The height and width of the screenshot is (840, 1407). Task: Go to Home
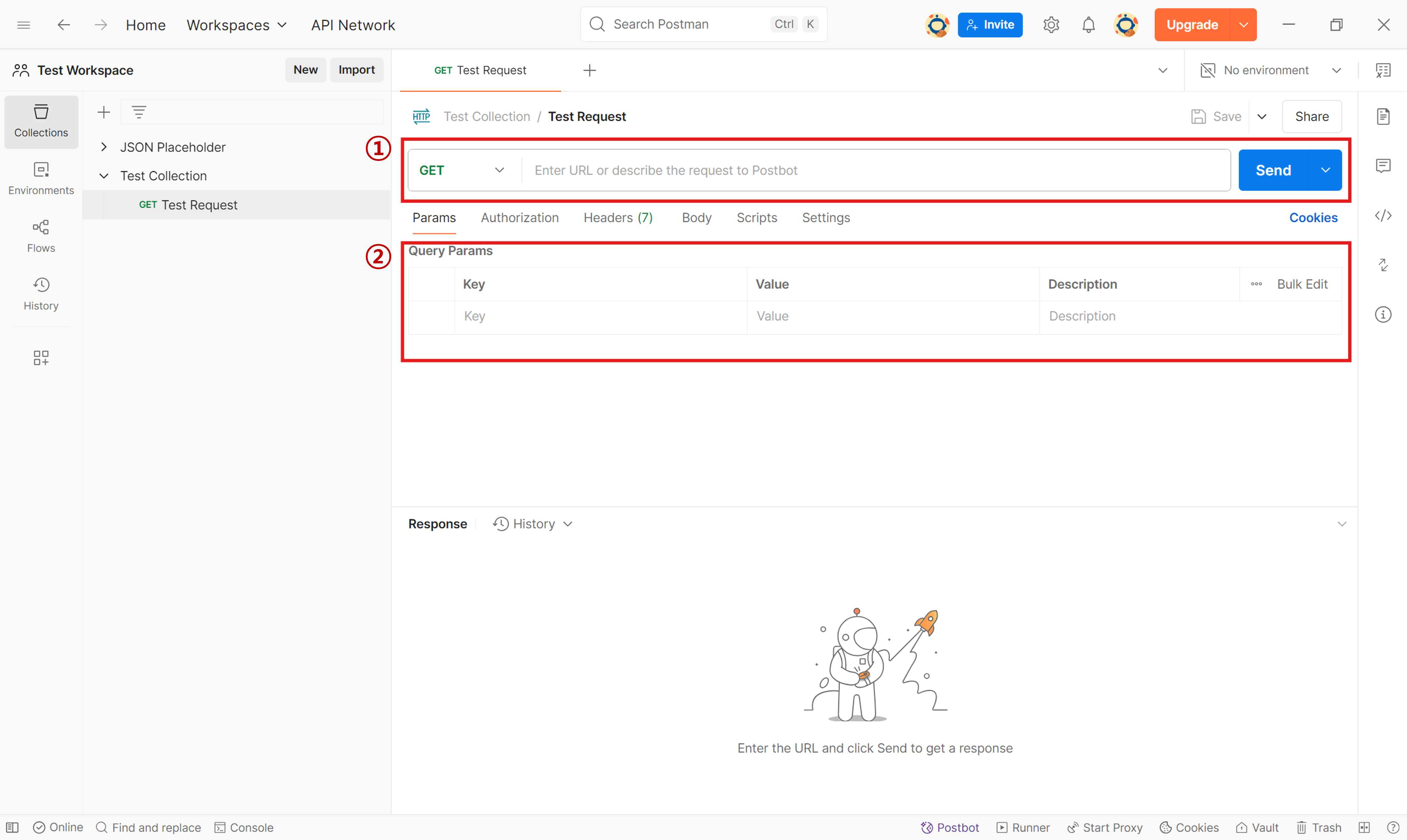(146, 25)
